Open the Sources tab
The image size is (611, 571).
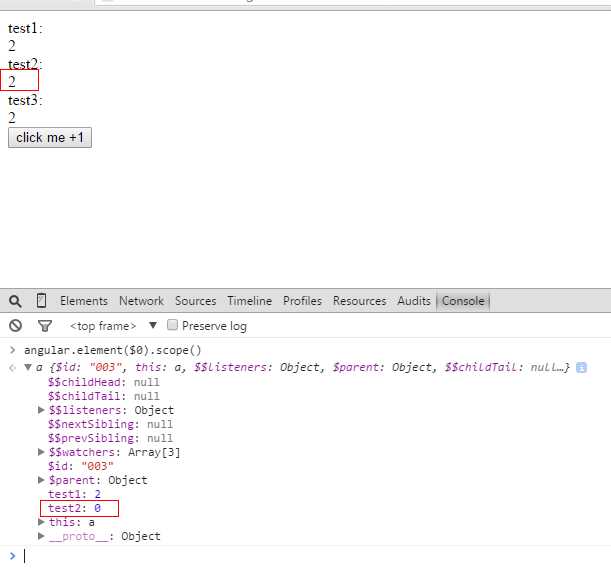(196, 301)
